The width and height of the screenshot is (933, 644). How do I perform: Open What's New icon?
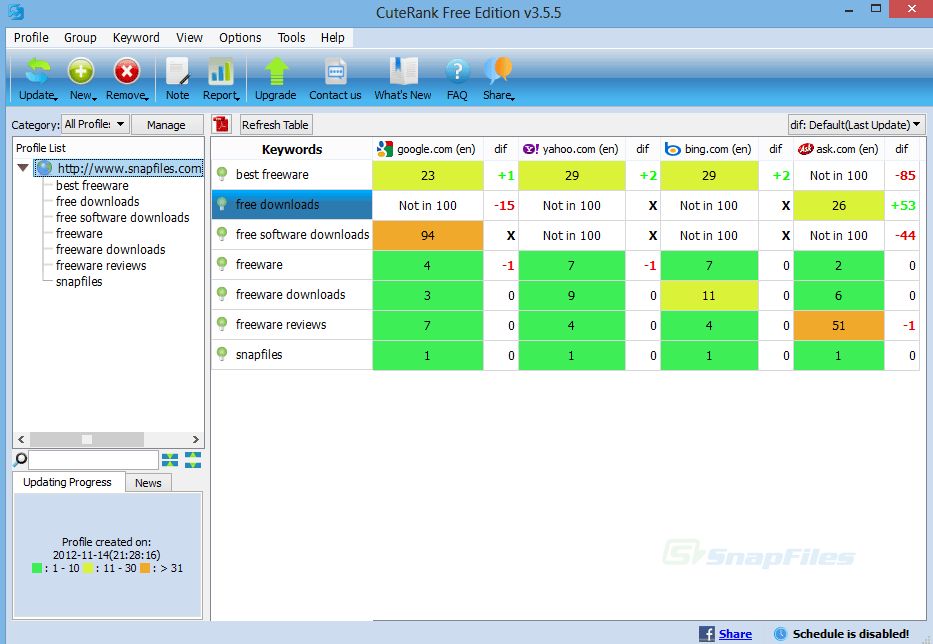pos(403,71)
